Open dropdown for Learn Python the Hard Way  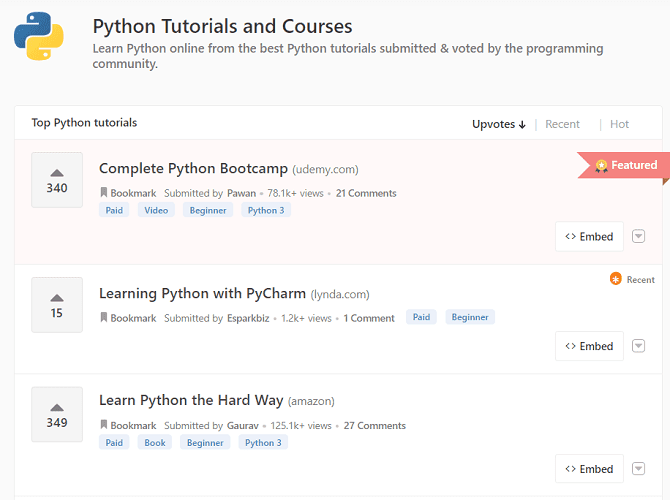coord(639,469)
